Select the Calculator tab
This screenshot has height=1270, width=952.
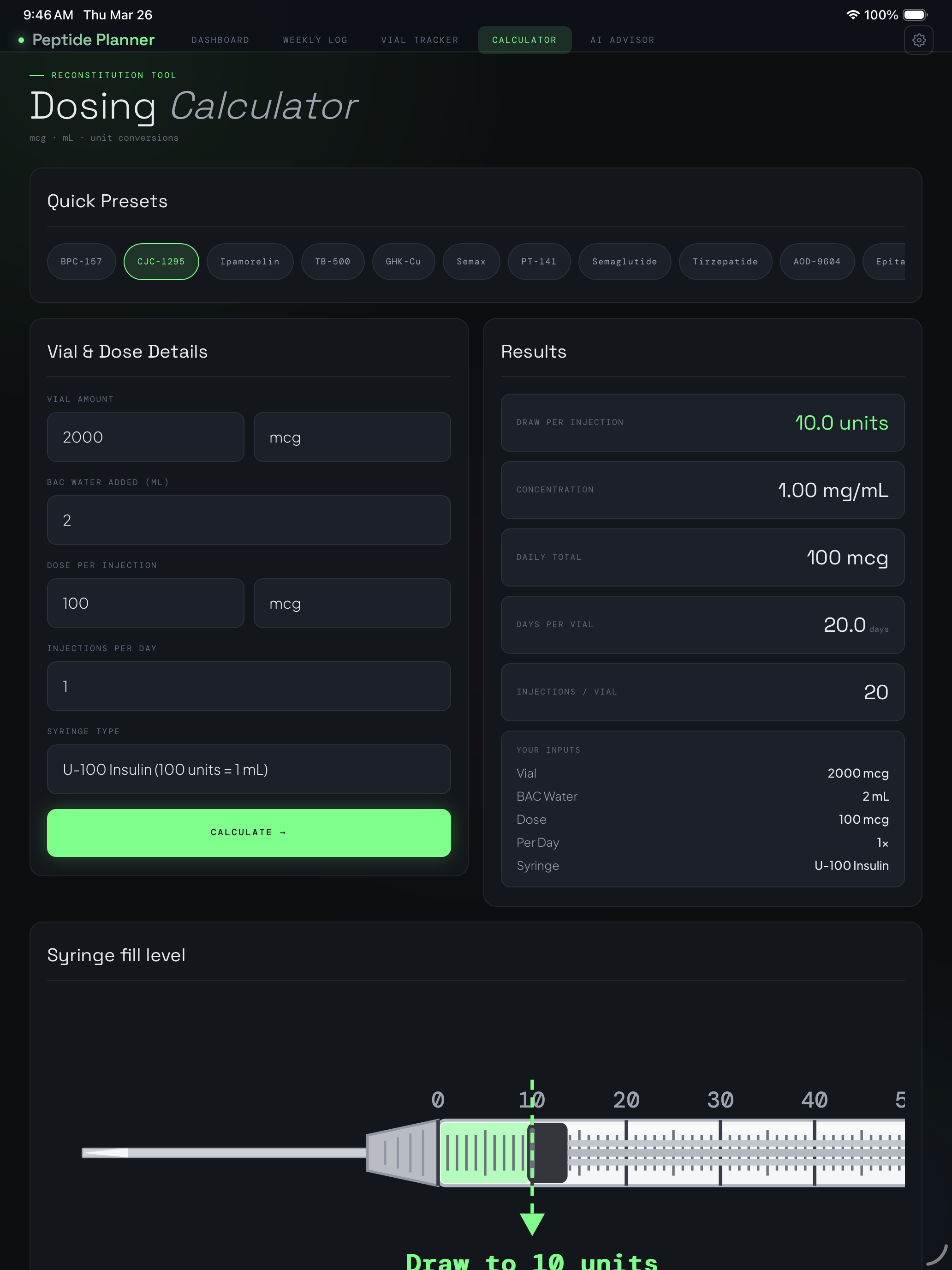coord(524,40)
